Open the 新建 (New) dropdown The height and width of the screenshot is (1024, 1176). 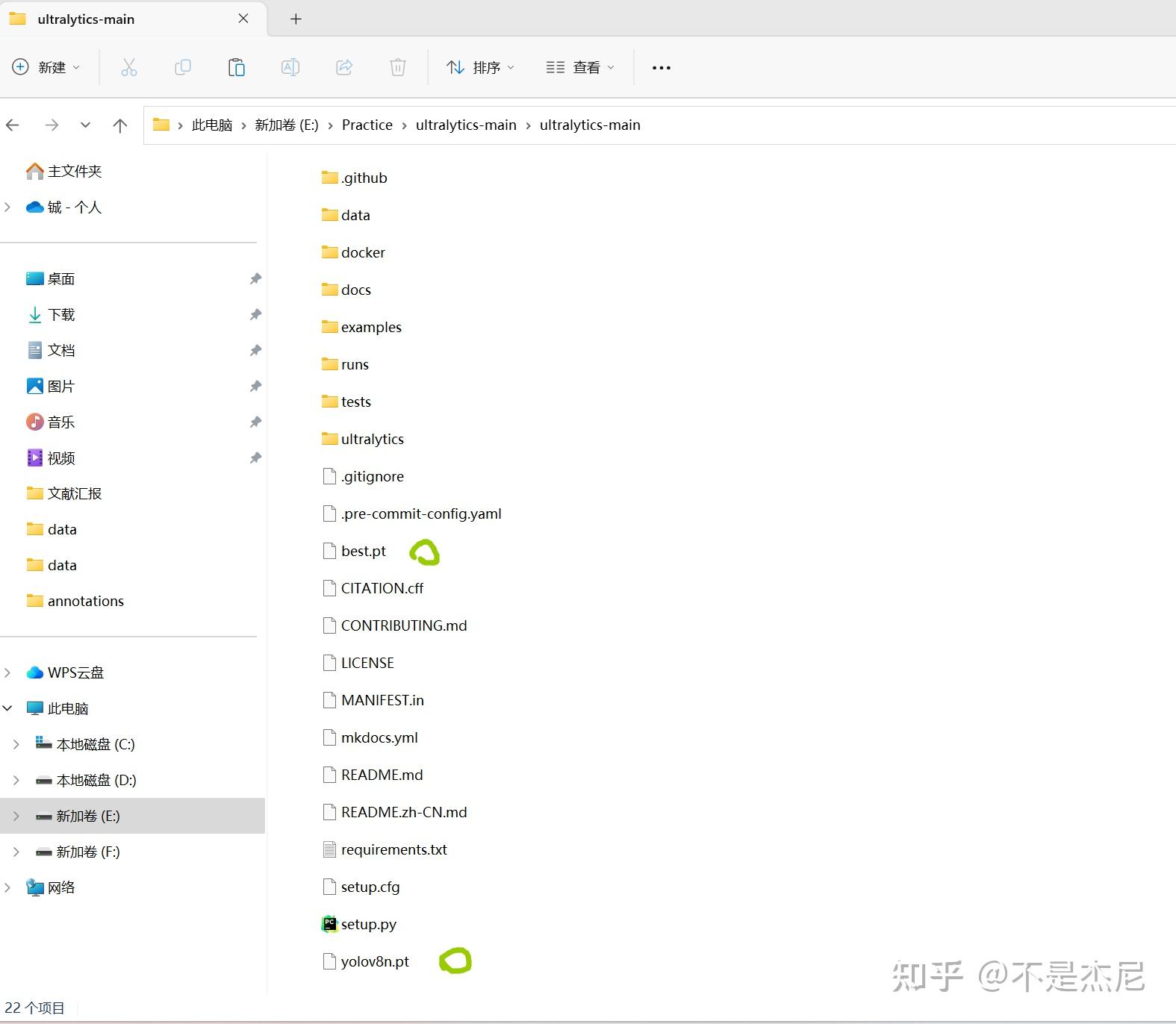(x=46, y=67)
